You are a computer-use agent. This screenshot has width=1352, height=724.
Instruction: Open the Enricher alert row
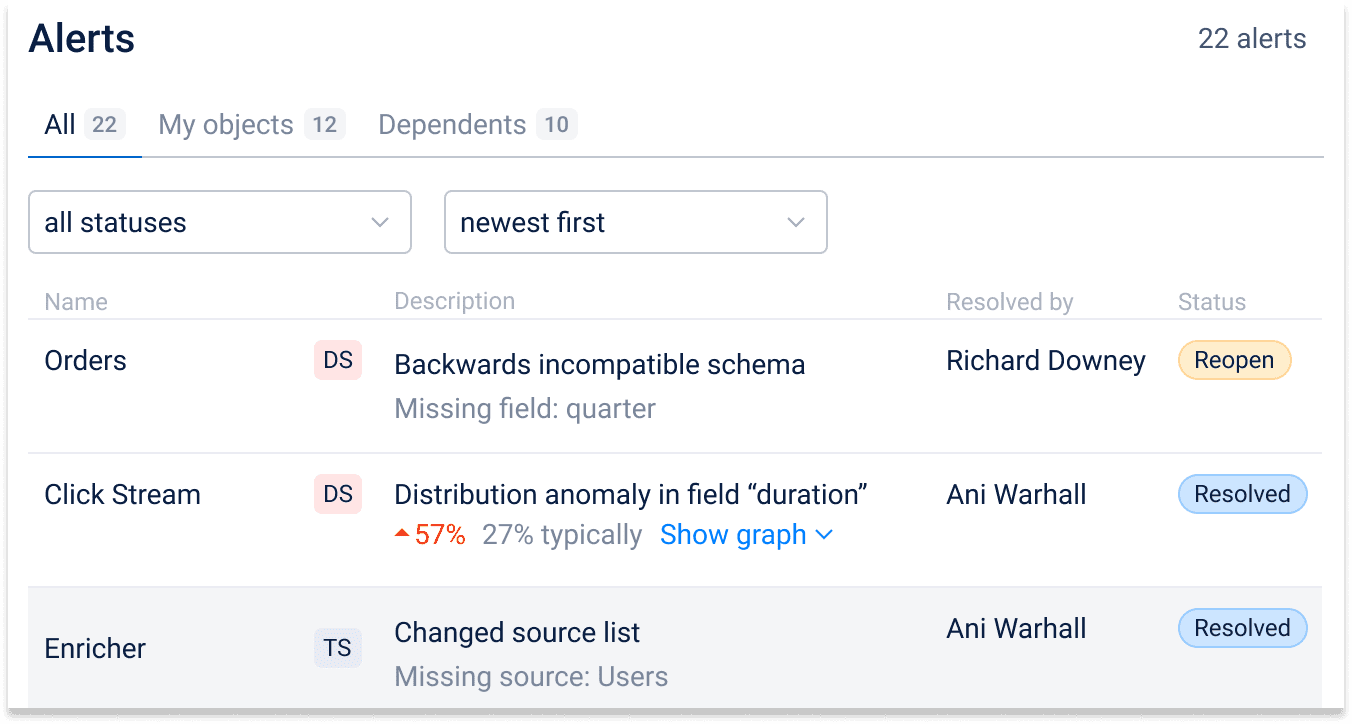coord(96,648)
